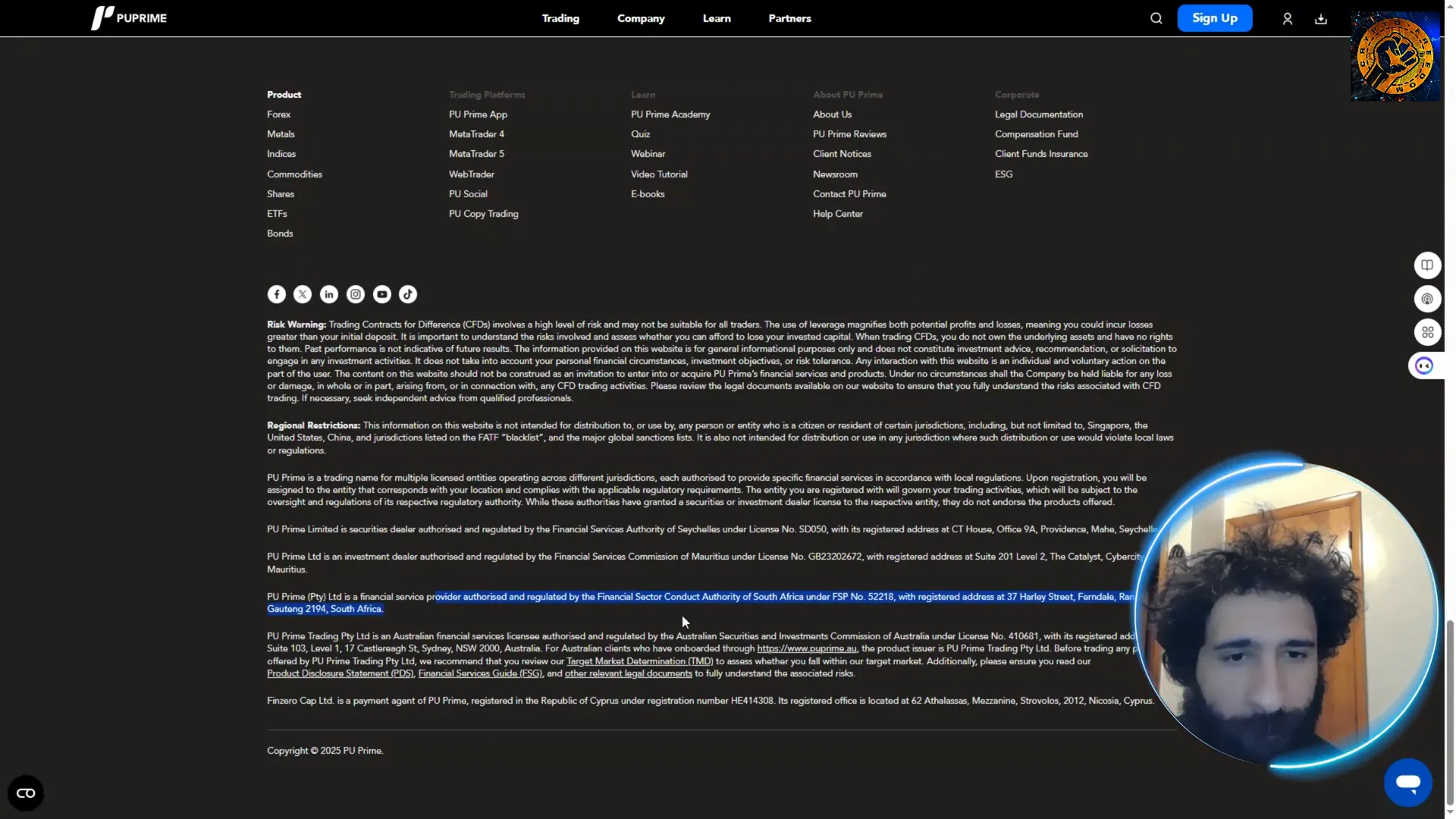The width and height of the screenshot is (1456, 819).
Task: Open the Shares product link
Action: point(281,194)
